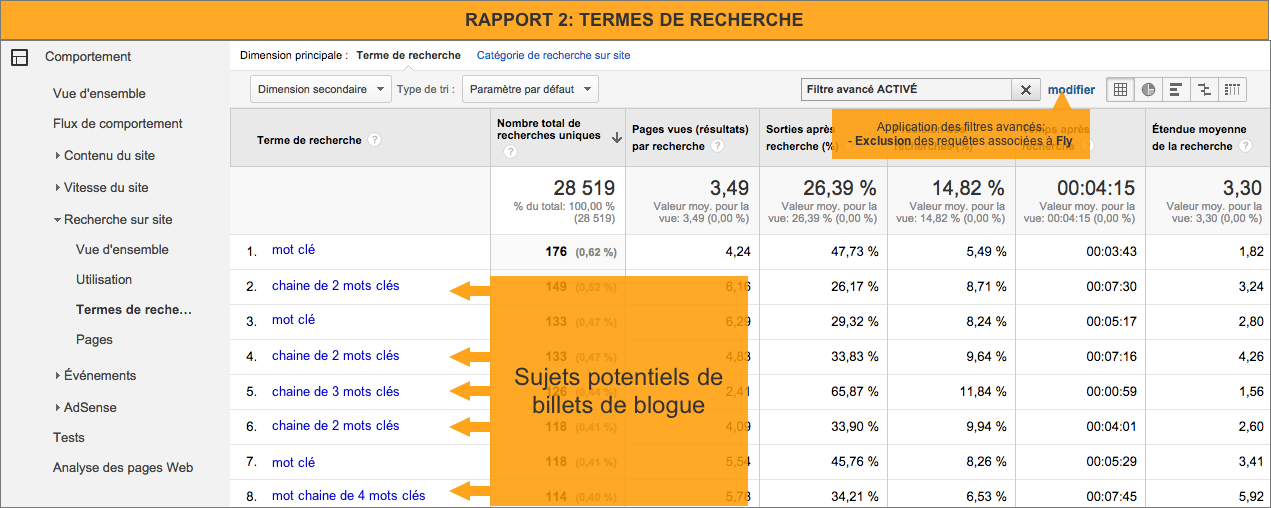
Task: Click summary value 14,82 %
Action: (x=968, y=188)
